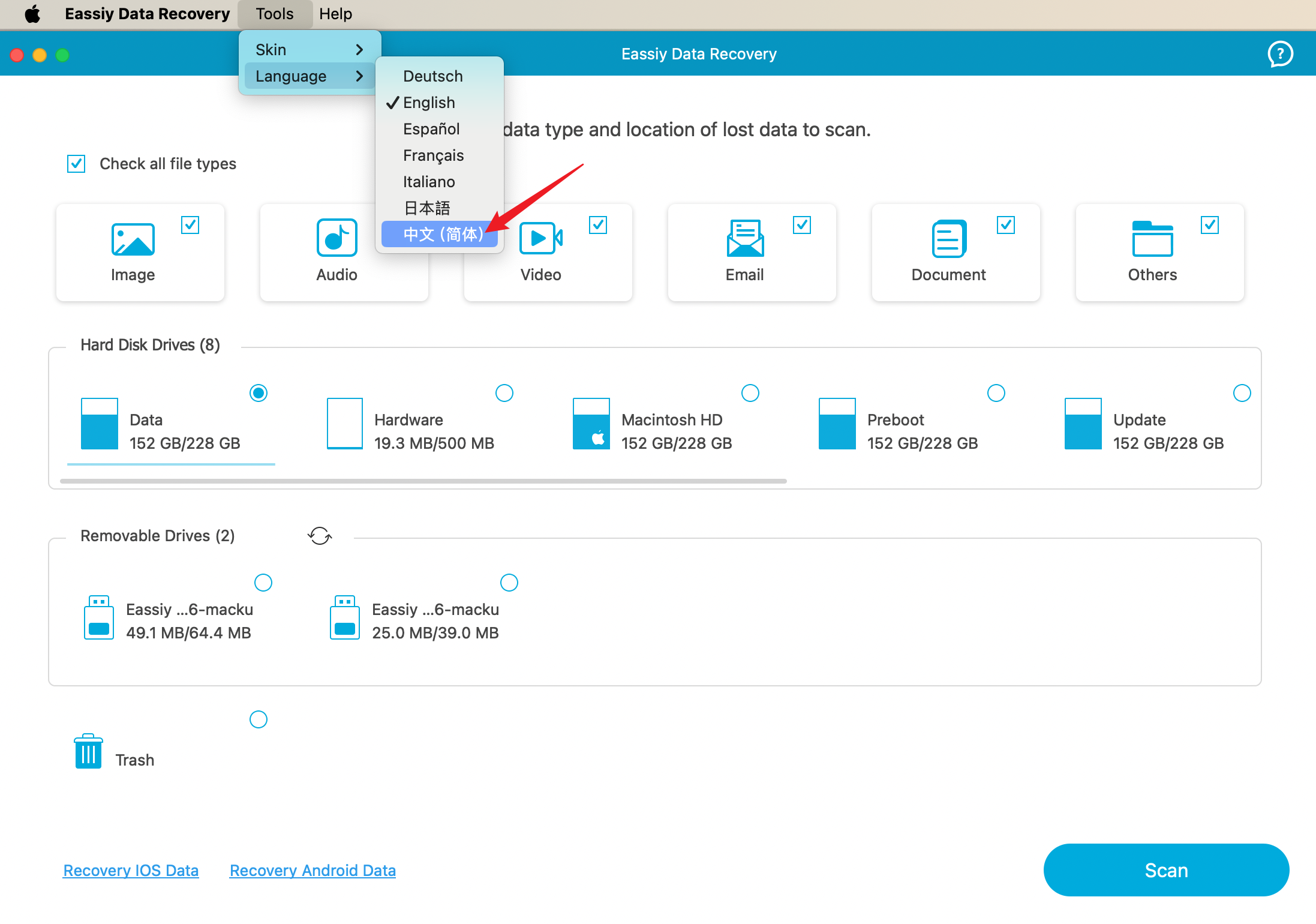Expand the Skin submenu
This screenshot has height=924, width=1316.
[x=310, y=50]
